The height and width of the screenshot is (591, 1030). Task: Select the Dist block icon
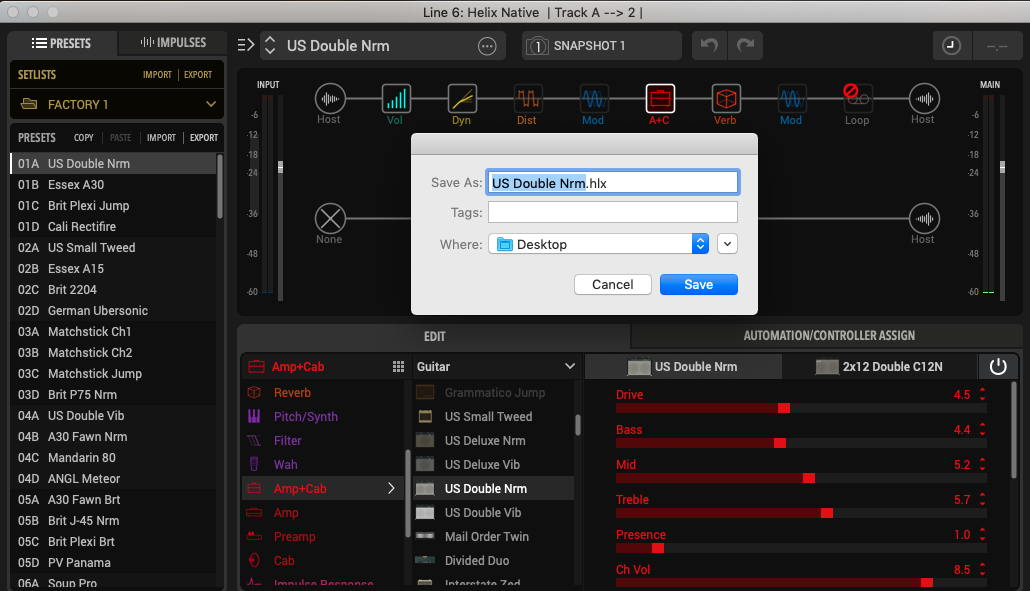(527, 99)
